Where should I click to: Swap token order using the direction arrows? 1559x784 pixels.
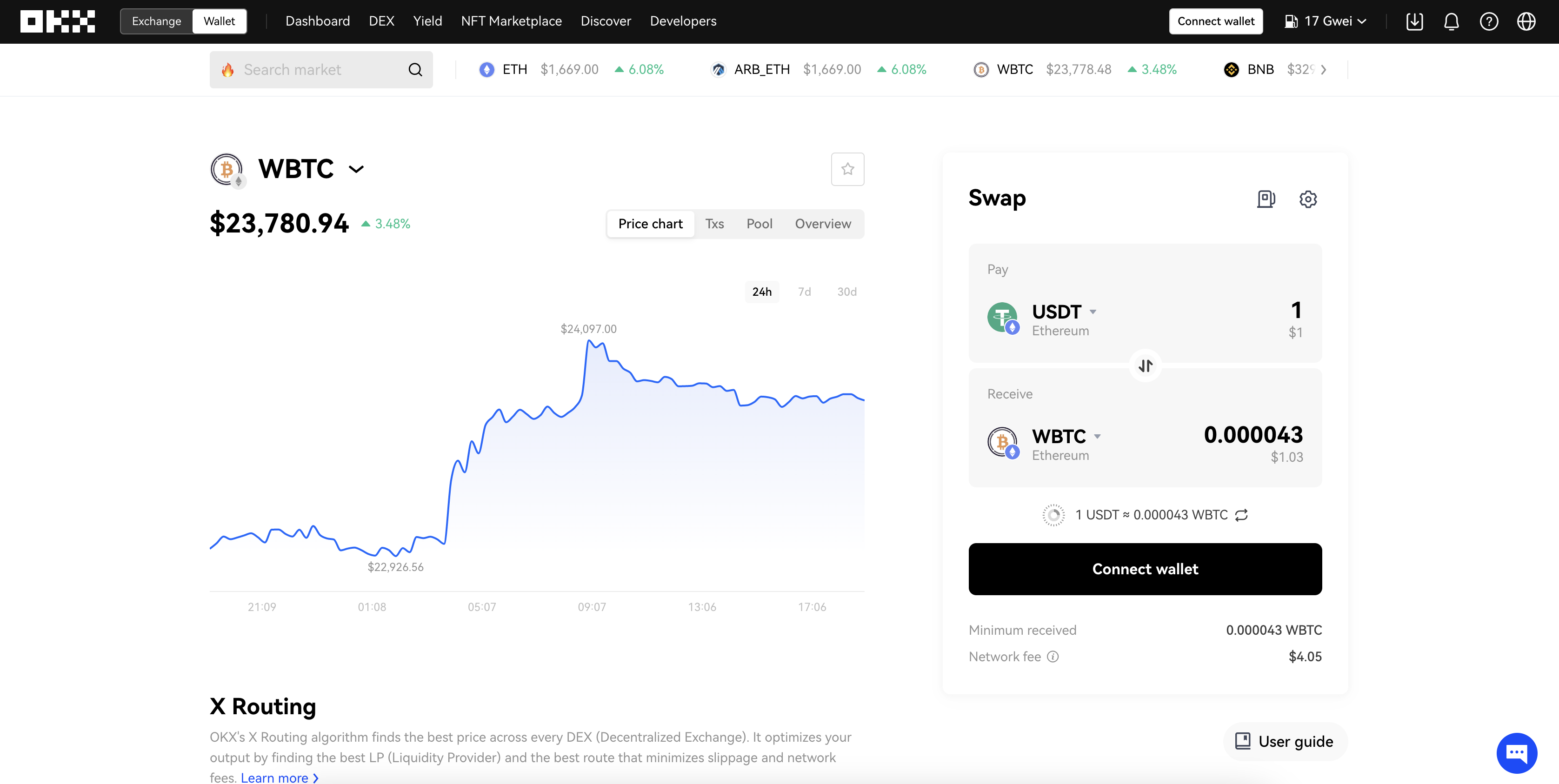tap(1145, 365)
